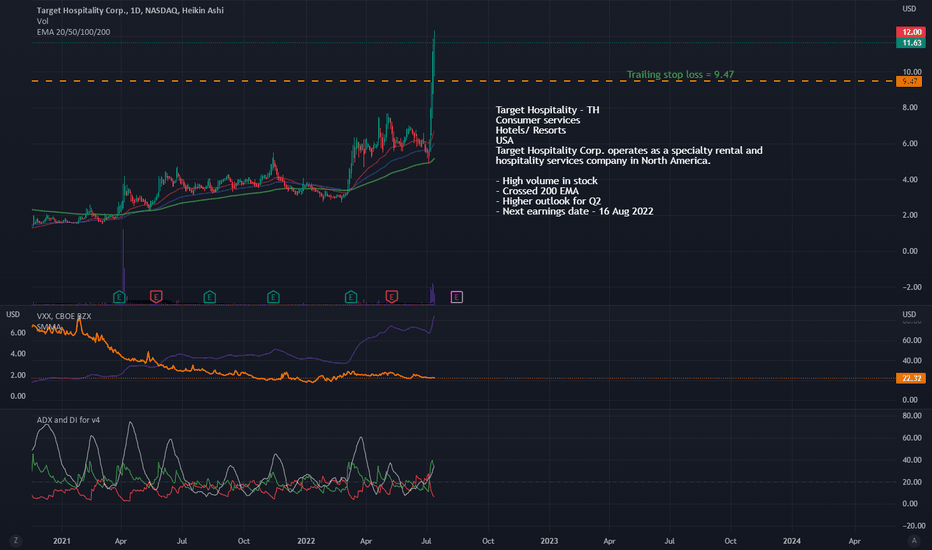Click the '- Crossed 200 EMA' note
This screenshot has height=550, width=932.
[537, 191]
